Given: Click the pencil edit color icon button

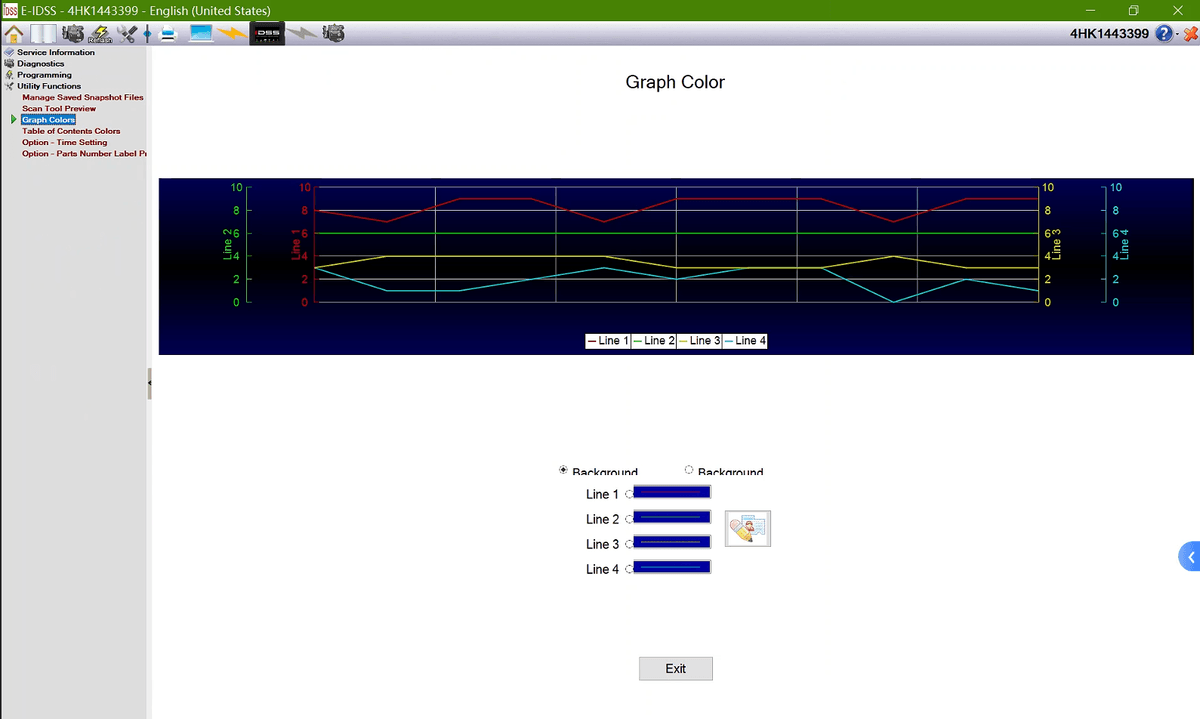Looking at the screenshot, I should pyautogui.click(x=747, y=528).
